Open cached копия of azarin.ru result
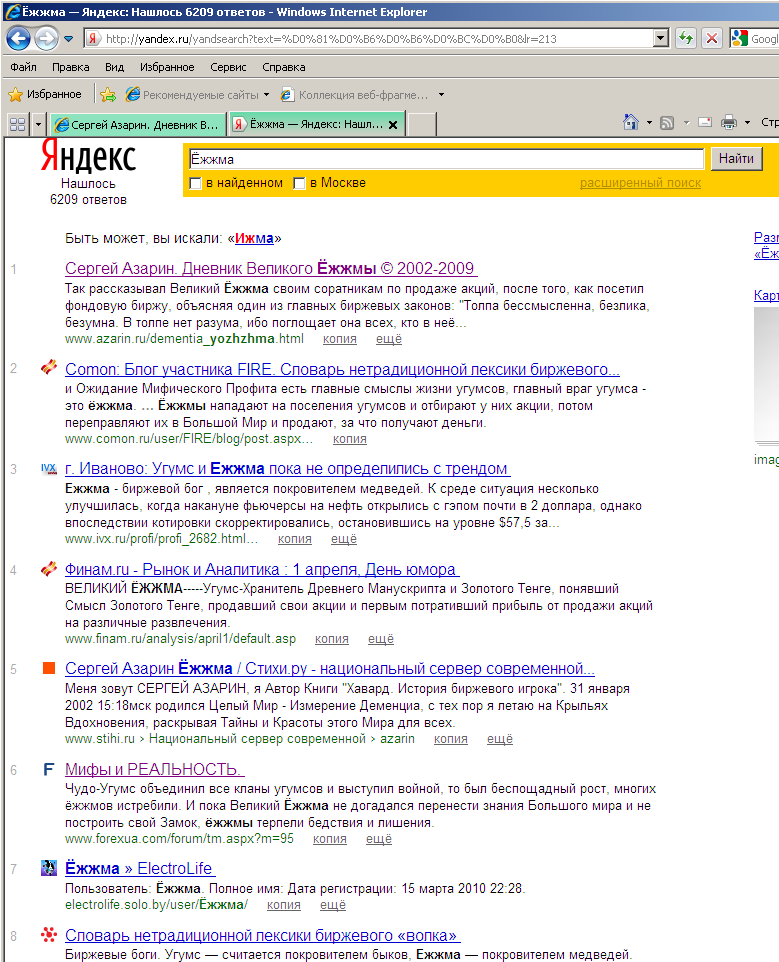This screenshot has width=779, height=962. [340, 339]
